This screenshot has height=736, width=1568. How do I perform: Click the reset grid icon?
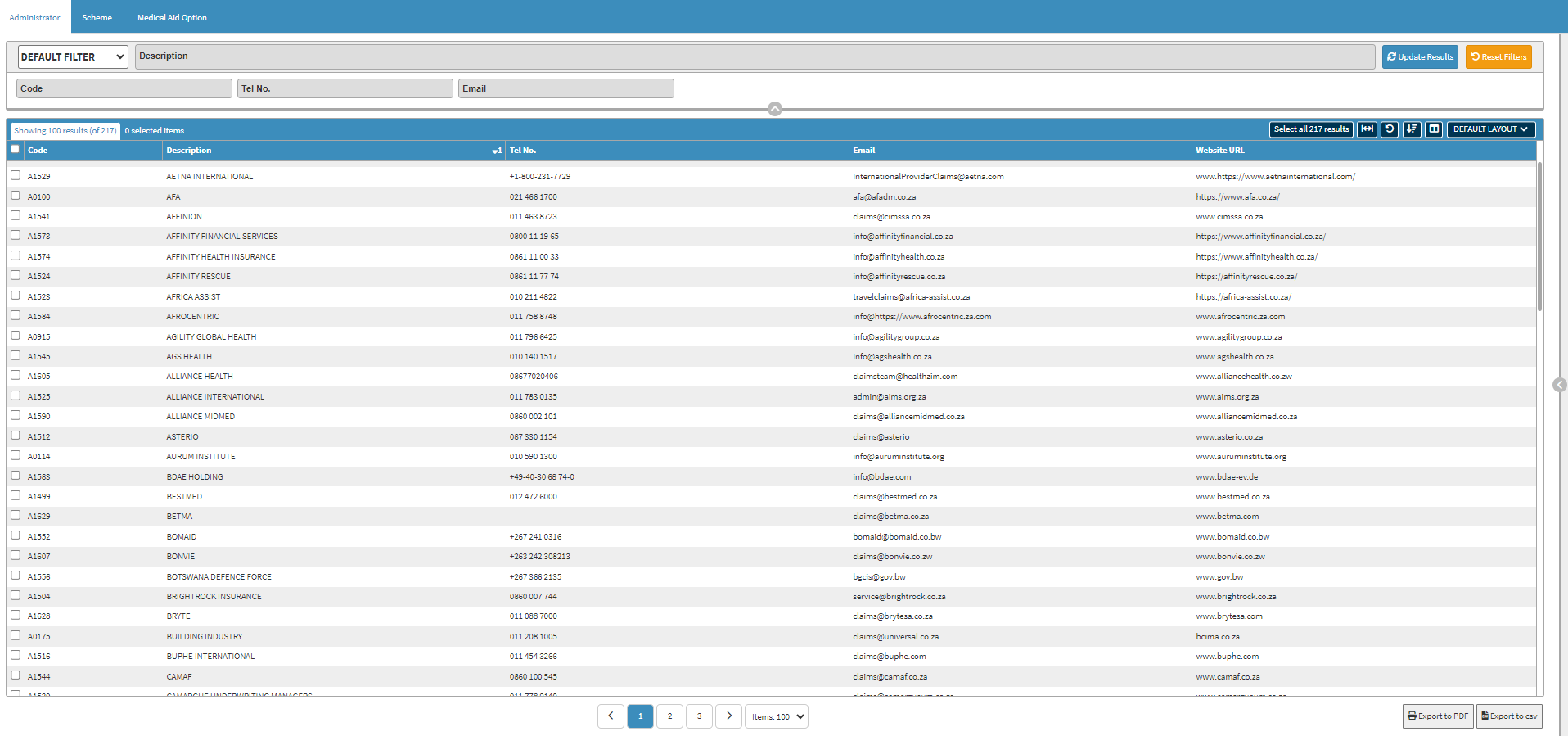(x=1390, y=129)
